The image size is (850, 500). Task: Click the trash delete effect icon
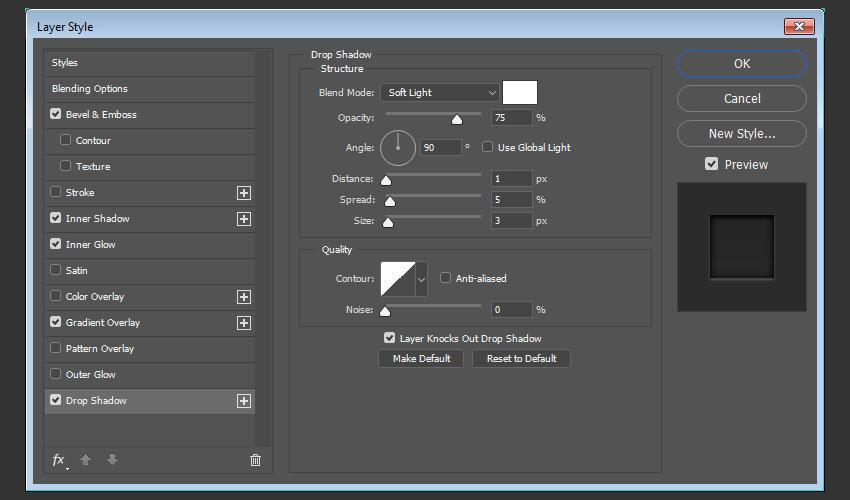[255, 460]
